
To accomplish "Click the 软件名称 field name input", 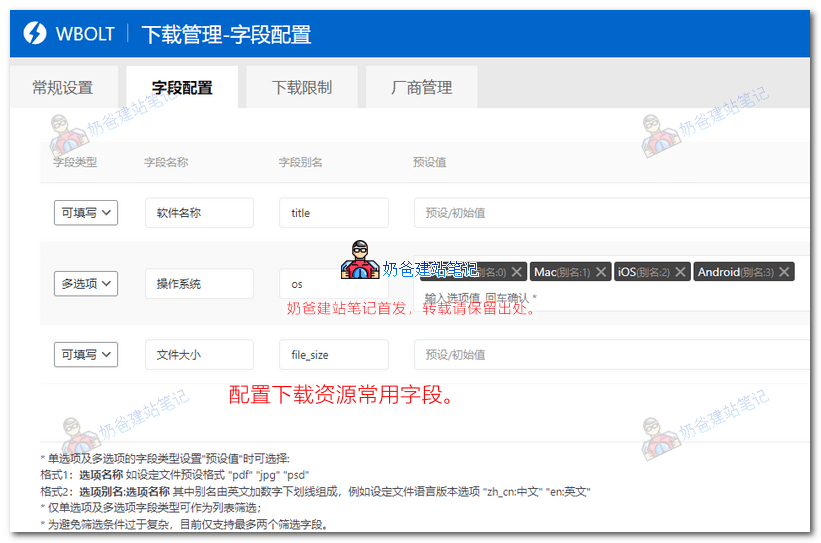I will 199,213.
